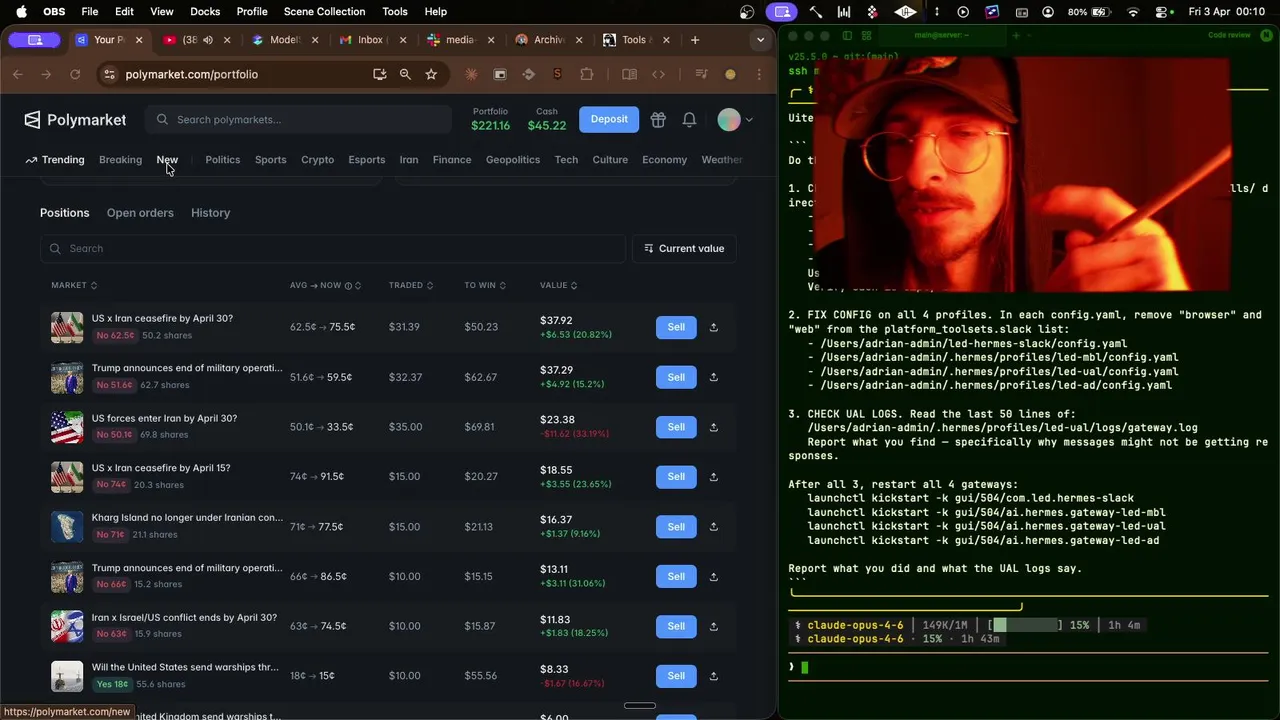Share the Kharg Island position
This screenshot has height=720, width=1280.
[714, 527]
